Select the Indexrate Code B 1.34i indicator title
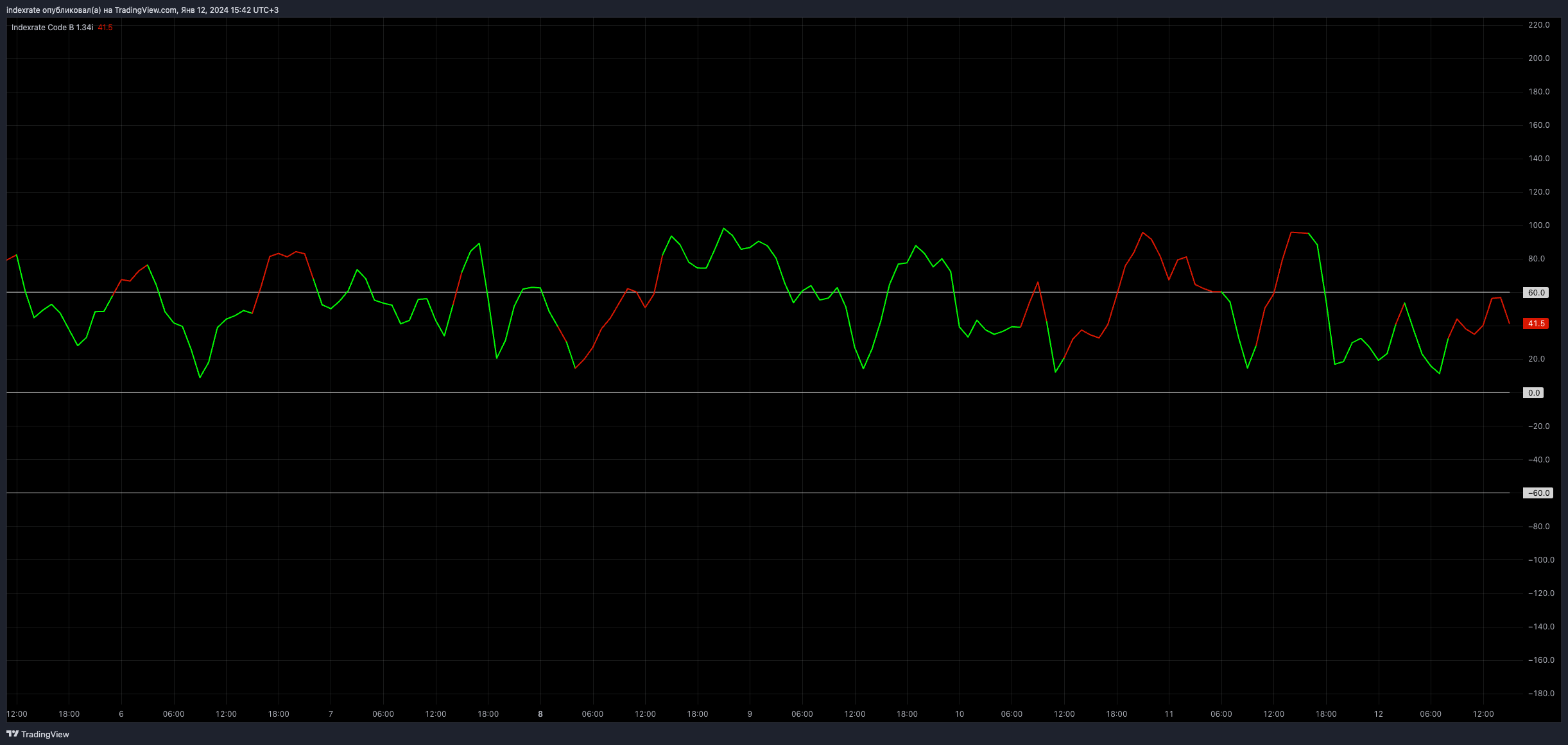Screen dimensions: 1568x745 click(52, 28)
